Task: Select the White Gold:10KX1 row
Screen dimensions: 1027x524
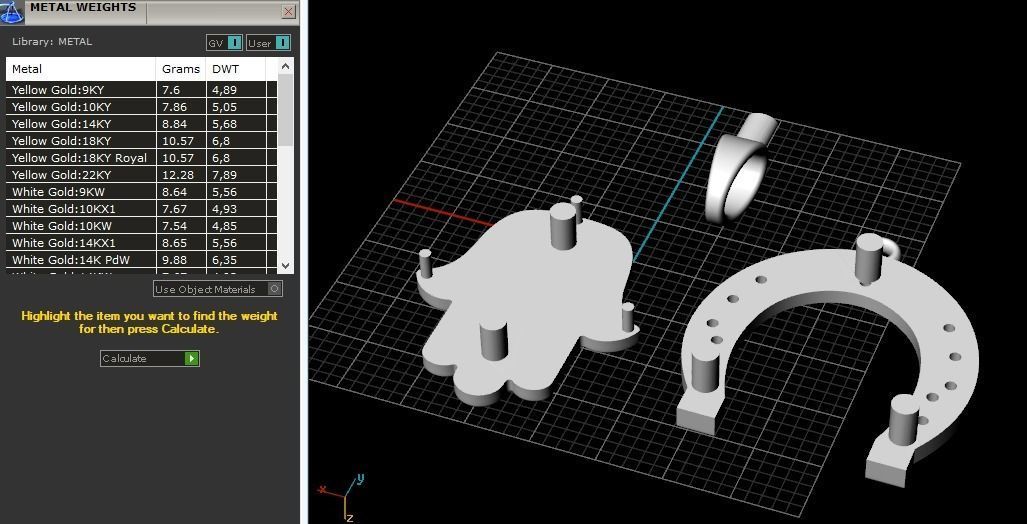Action: pos(141,209)
